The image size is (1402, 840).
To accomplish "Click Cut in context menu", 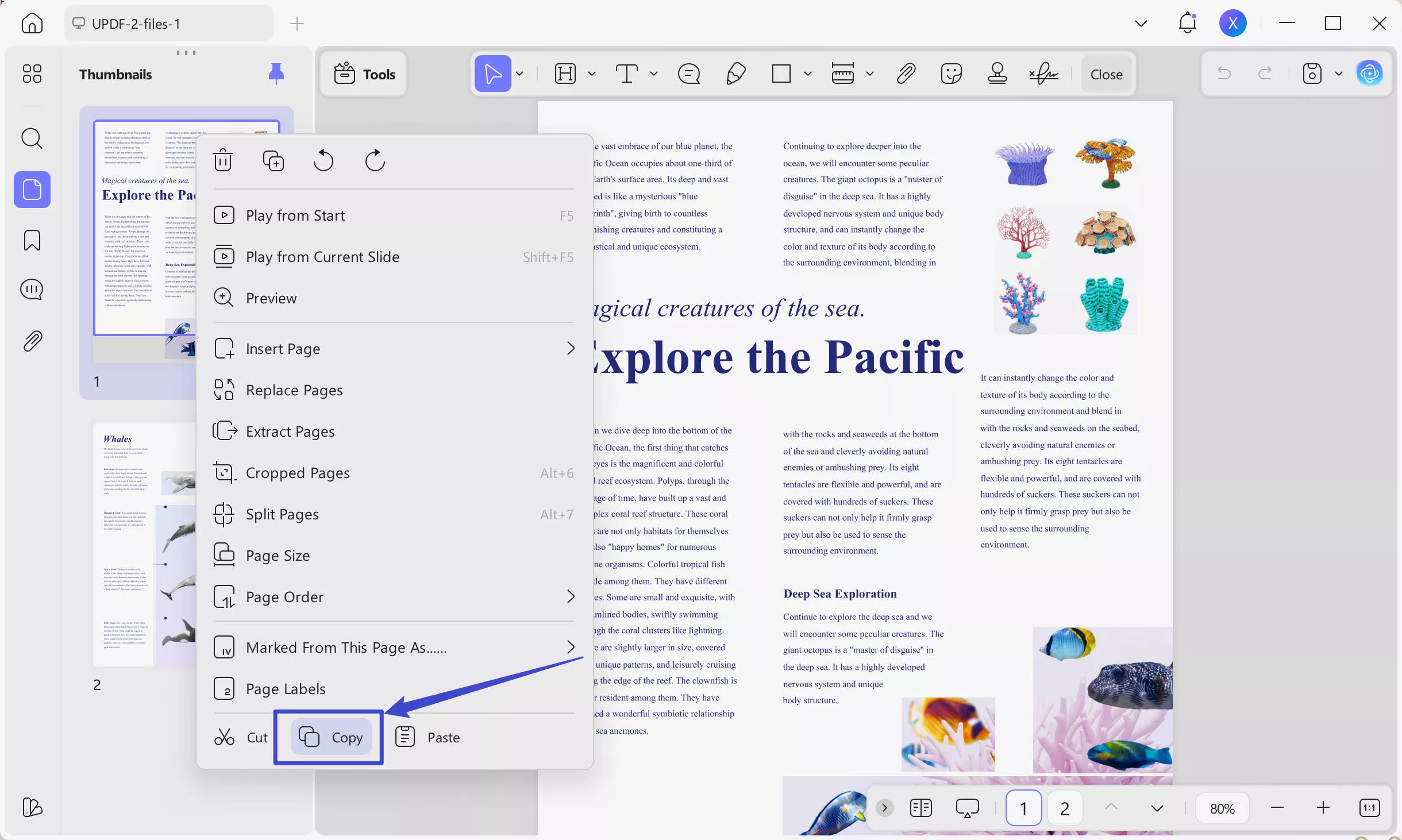I will pyautogui.click(x=241, y=737).
